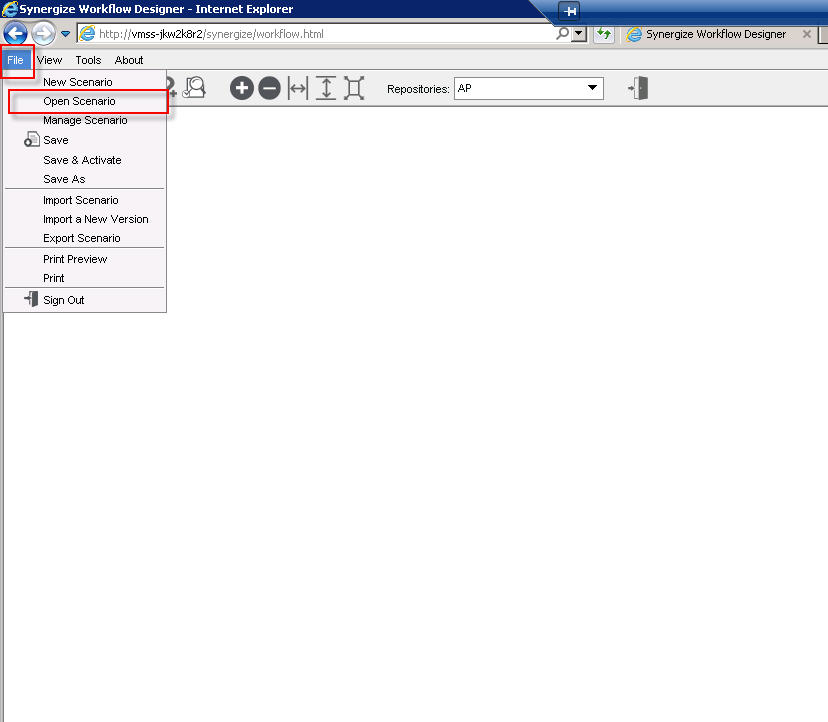The image size is (828, 722).
Task: Click the zoom in plus icon
Action: pos(242,88)
